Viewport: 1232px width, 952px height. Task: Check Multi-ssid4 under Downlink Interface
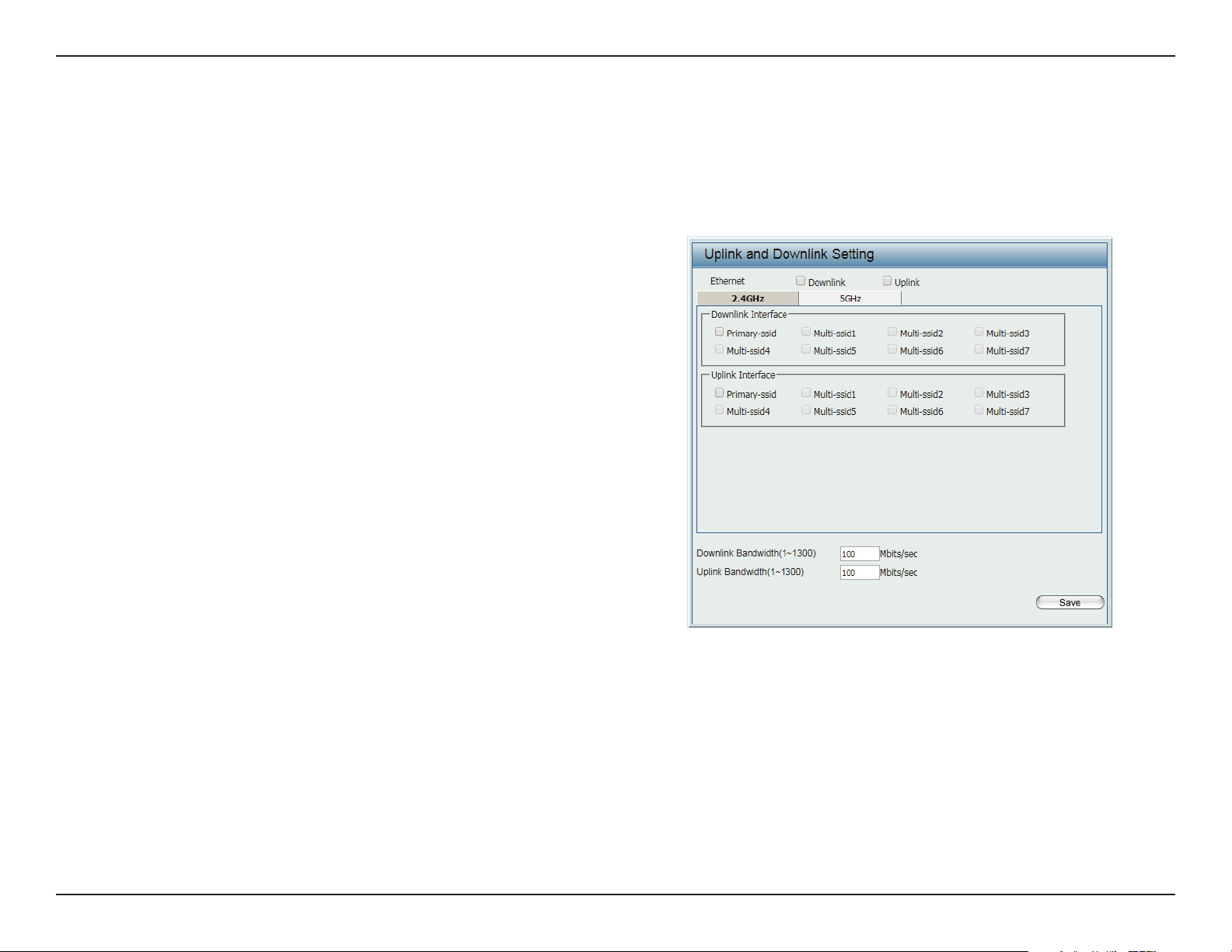720,350
